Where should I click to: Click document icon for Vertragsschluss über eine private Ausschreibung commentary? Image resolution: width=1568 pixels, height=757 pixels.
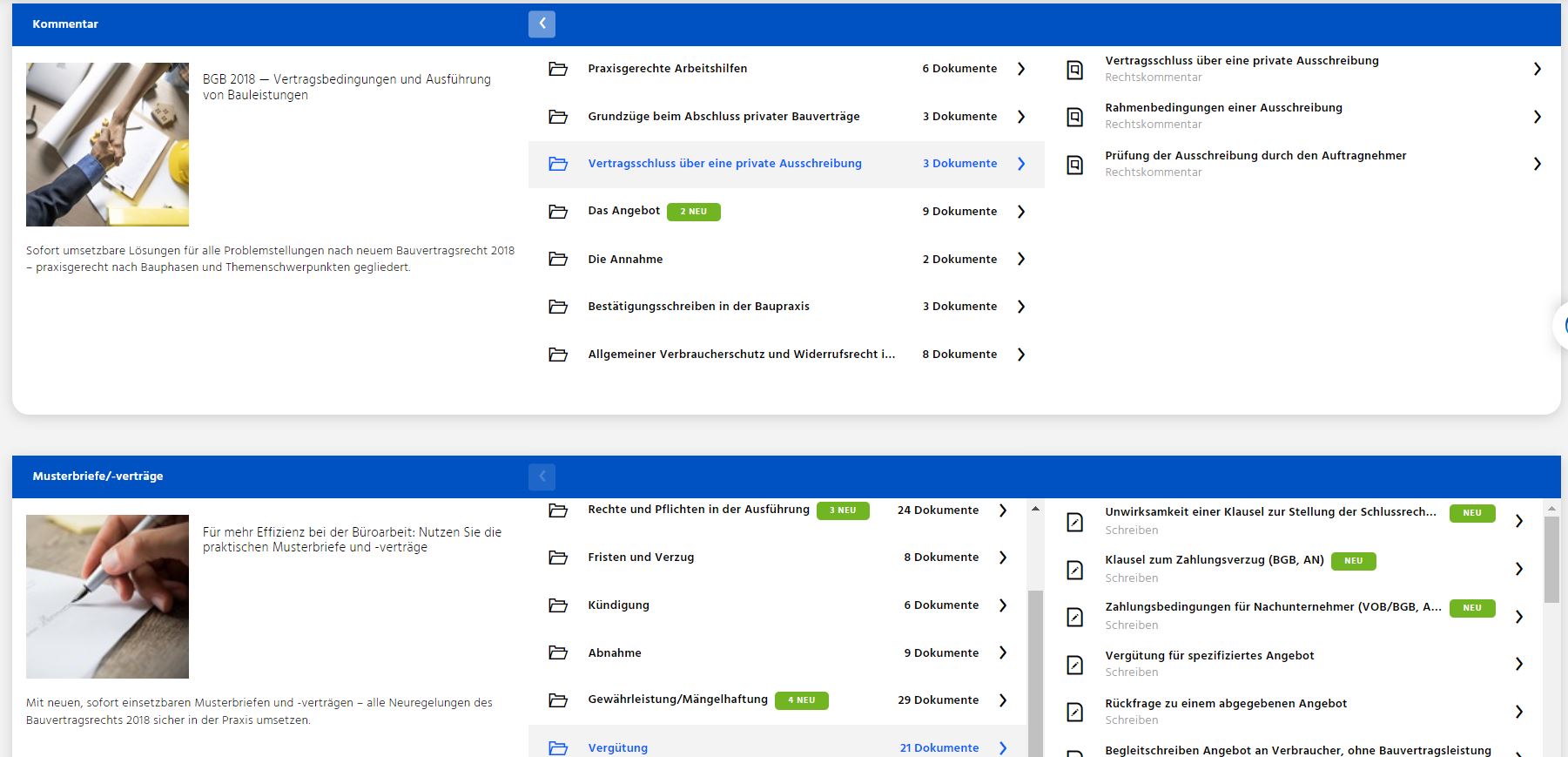[x=1075, y=70]
